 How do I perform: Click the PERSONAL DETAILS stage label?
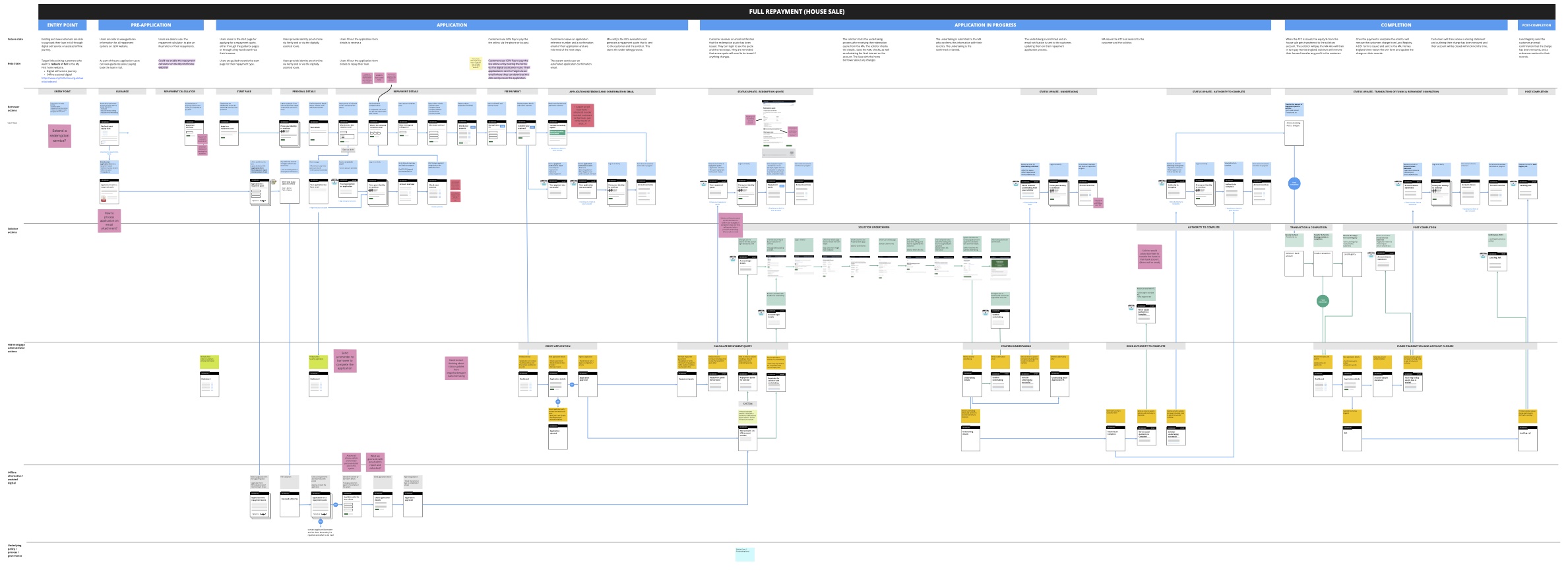tap(304, 92)
